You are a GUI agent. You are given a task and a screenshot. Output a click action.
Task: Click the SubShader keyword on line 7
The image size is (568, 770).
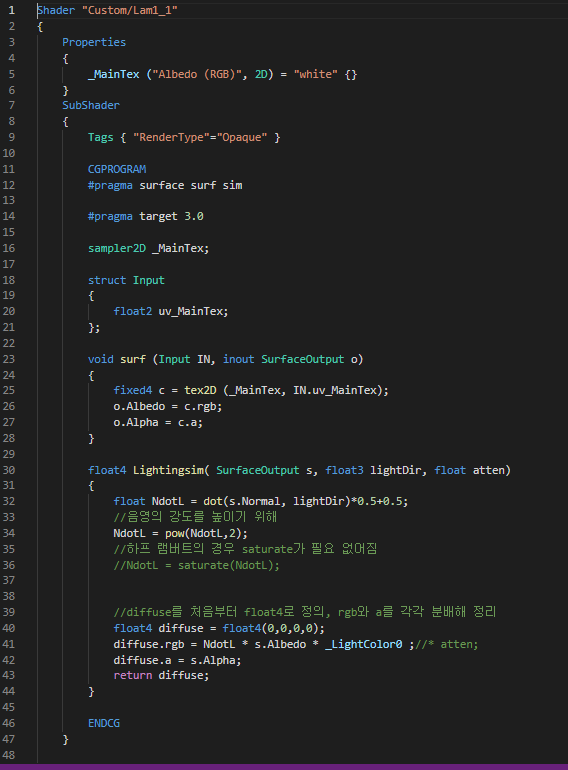pyautogui.click(x=91, y=105)
